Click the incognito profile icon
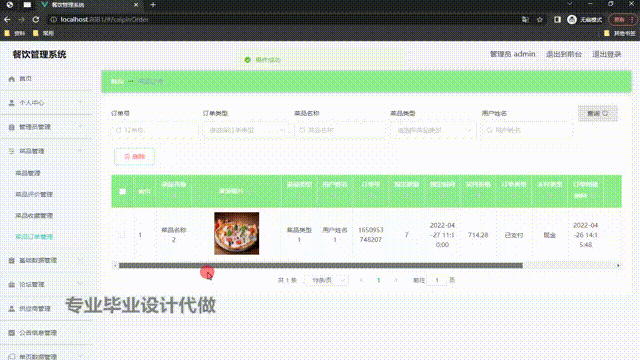Image resolution: width=640 pixels, height=360 pixels. coord(572,20)
